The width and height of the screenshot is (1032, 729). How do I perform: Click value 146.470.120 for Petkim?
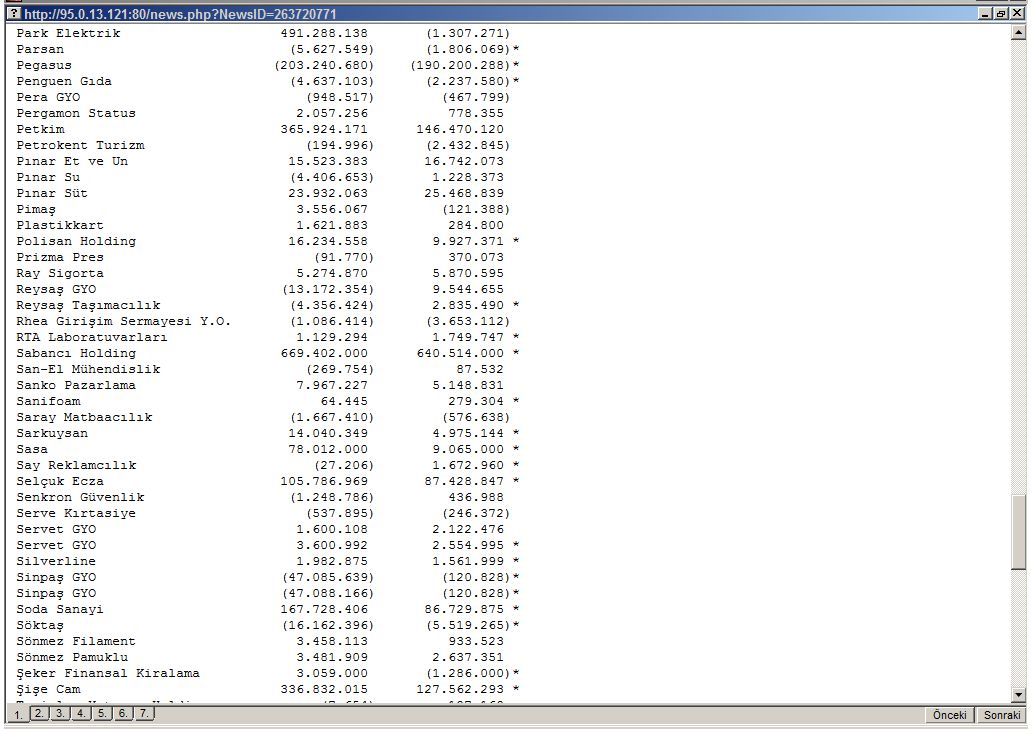[460, 129]
